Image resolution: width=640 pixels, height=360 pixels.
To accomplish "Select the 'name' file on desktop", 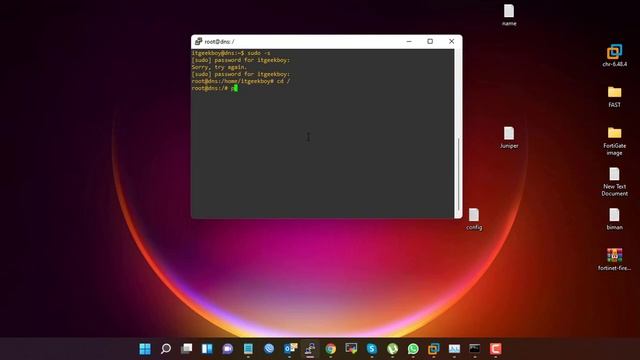I will click(x=509, y=15).
